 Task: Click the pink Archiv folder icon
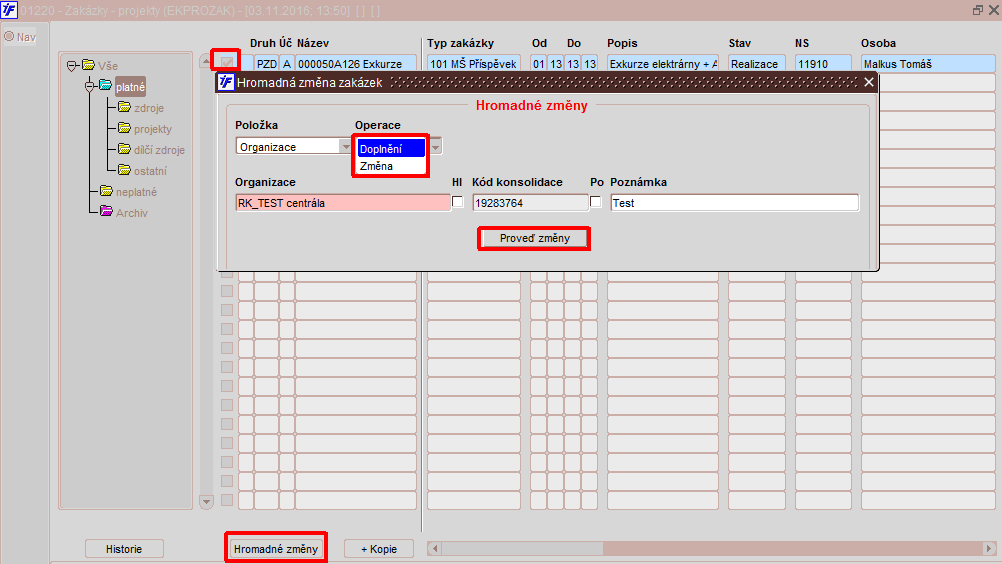coord(106,212)
